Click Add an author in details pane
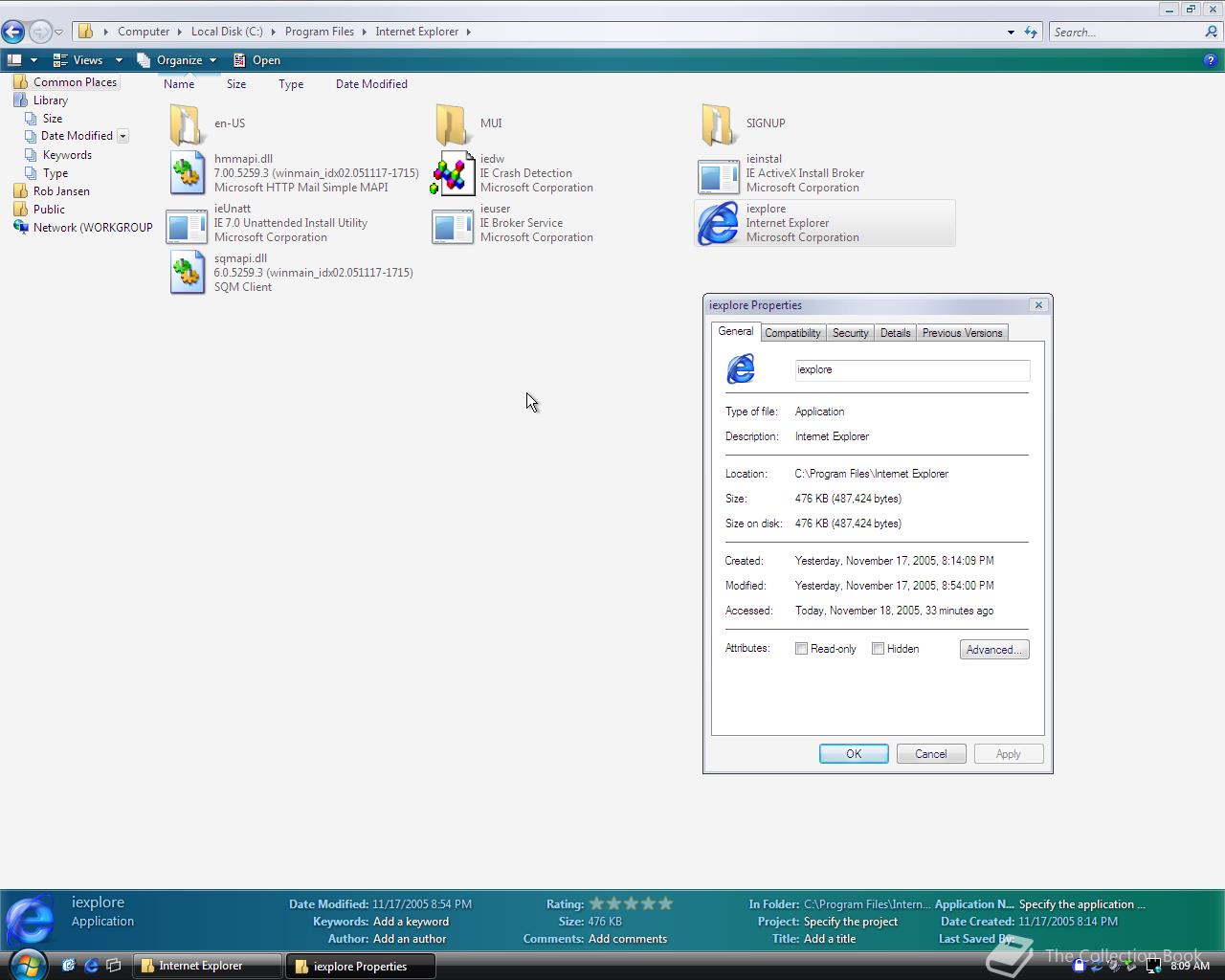The width and height of the screenshot is (1225, 980). (x=410, y=939)
